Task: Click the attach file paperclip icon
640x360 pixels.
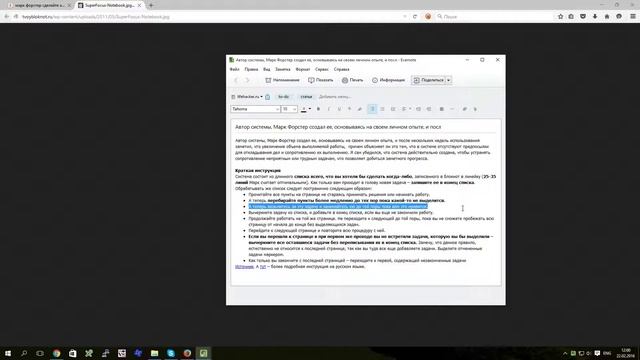Action: [464, 109]
